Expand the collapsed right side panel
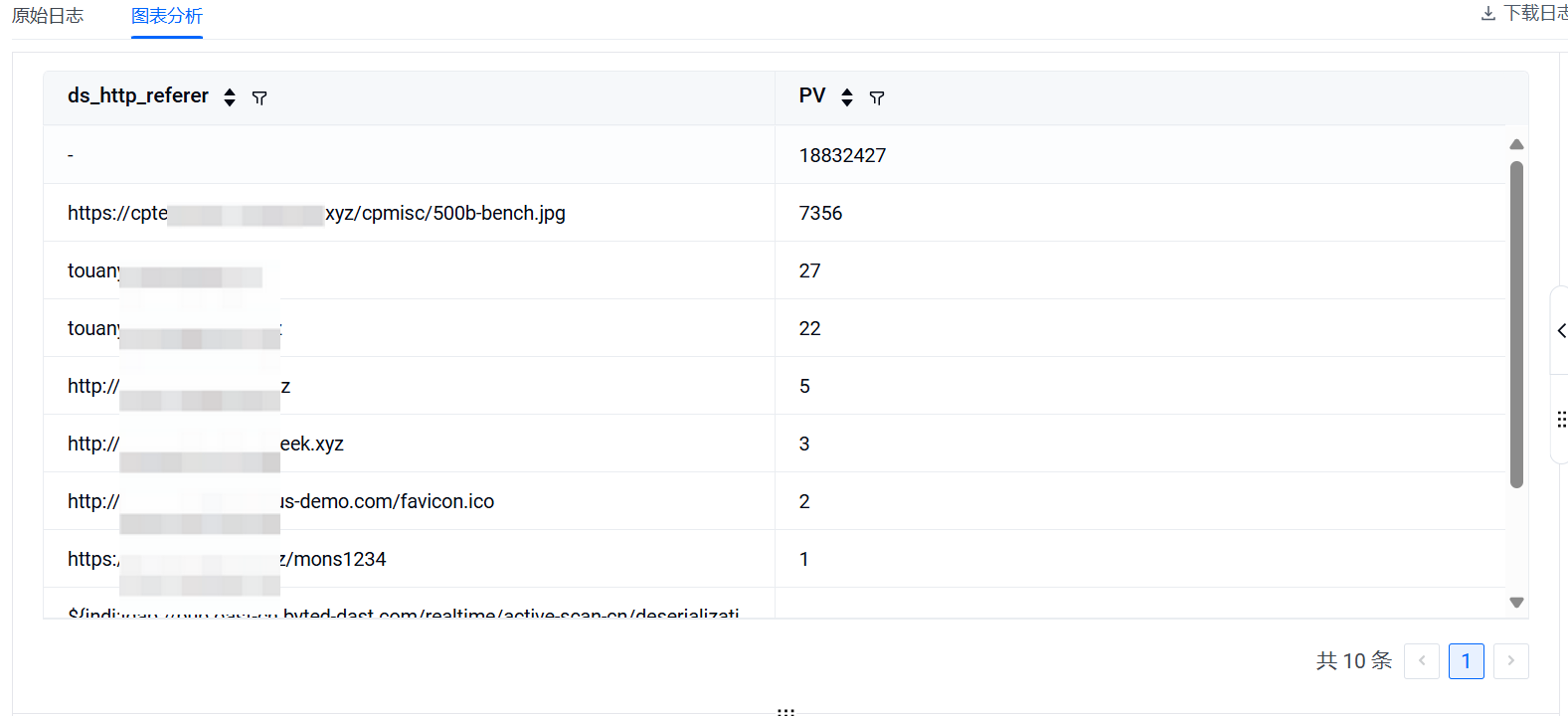This screenshot has height=716, width=1568. (1561, 330)
